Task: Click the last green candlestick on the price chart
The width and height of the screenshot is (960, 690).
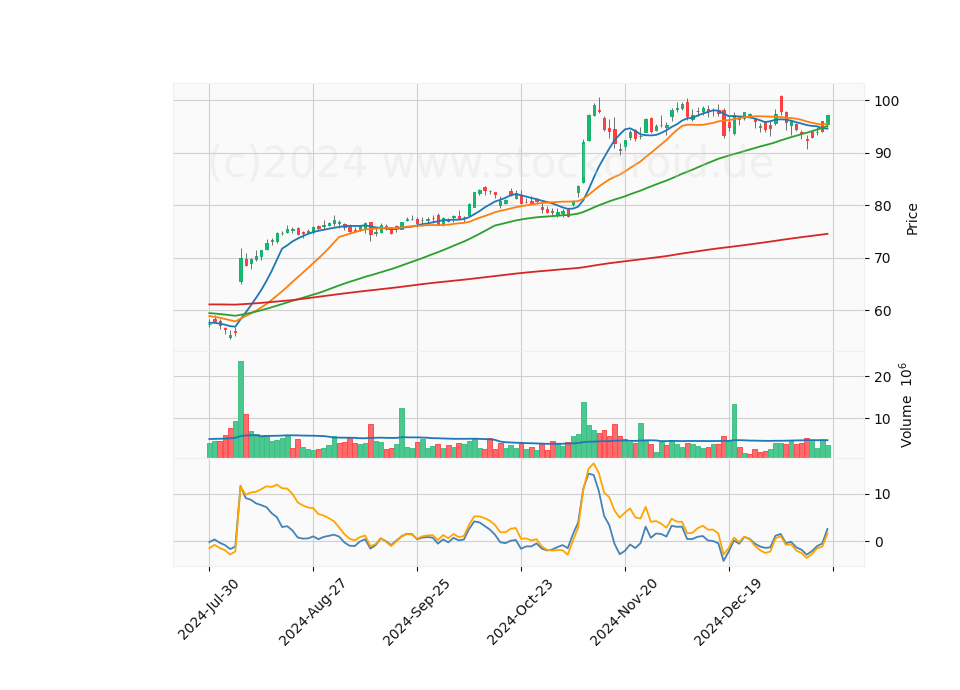Action: 828,121
